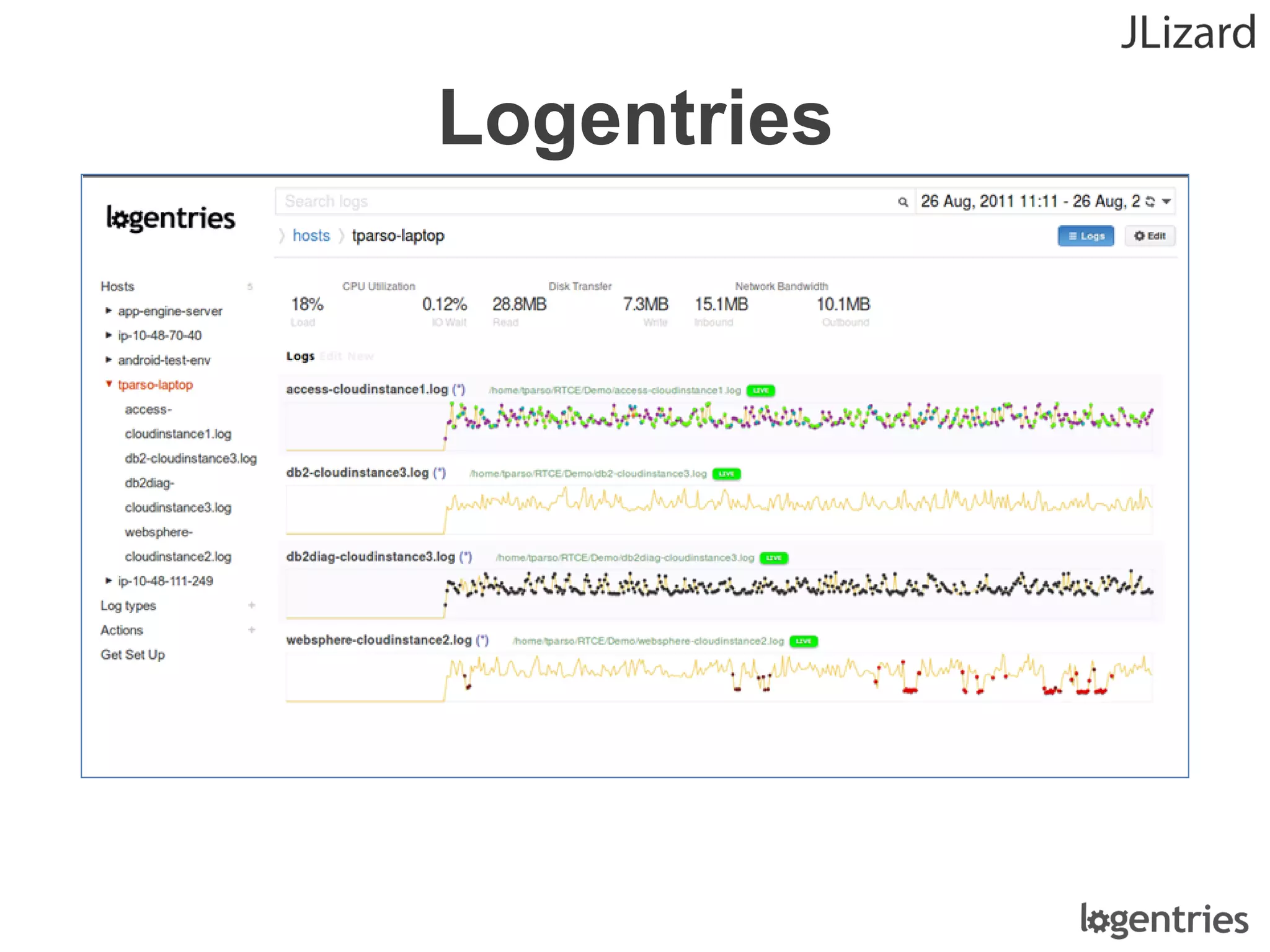Open the date range dropdown arrow

point(1166,201)
